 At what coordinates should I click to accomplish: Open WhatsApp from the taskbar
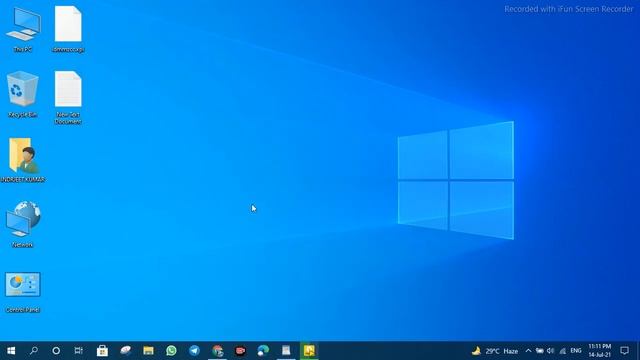click(x=171, y=351)
